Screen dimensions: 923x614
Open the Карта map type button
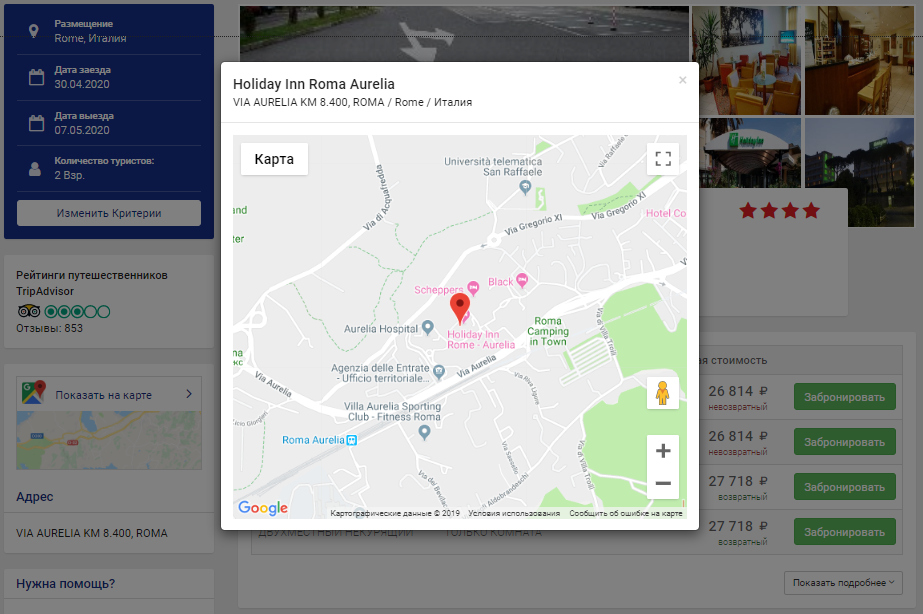pyautogui.click(x=274, y=159)
